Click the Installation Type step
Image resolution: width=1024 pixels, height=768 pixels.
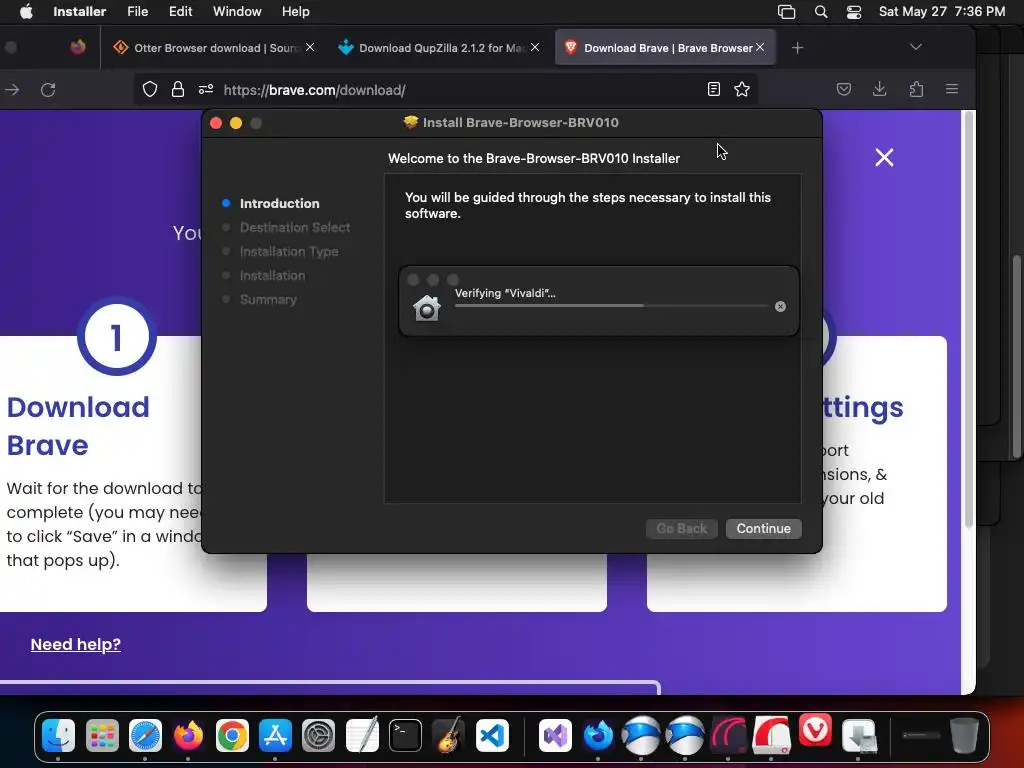(289, 251)
